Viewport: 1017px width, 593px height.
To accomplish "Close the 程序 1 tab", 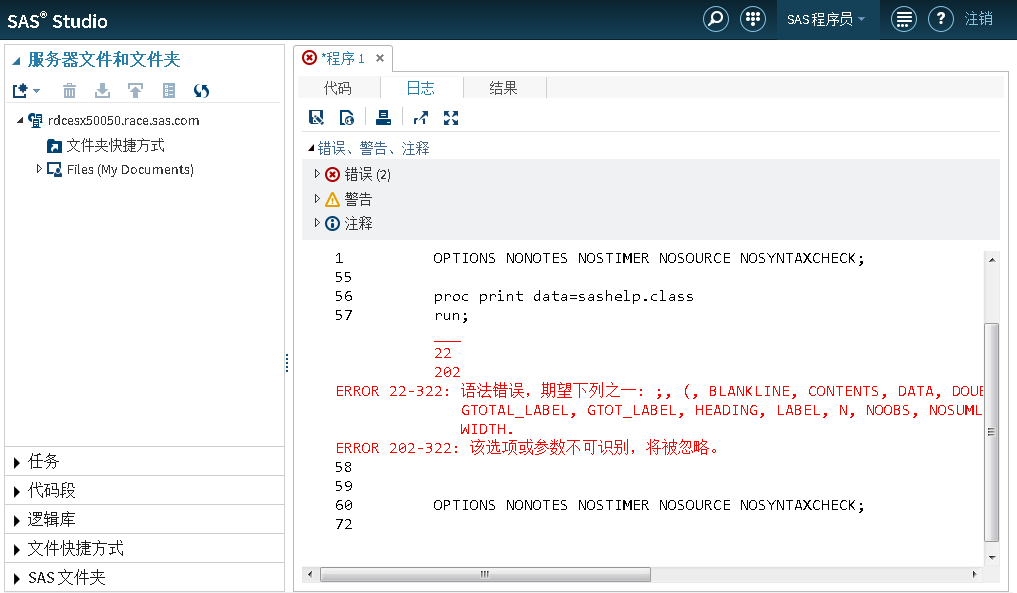I will [x=380, y=58].
